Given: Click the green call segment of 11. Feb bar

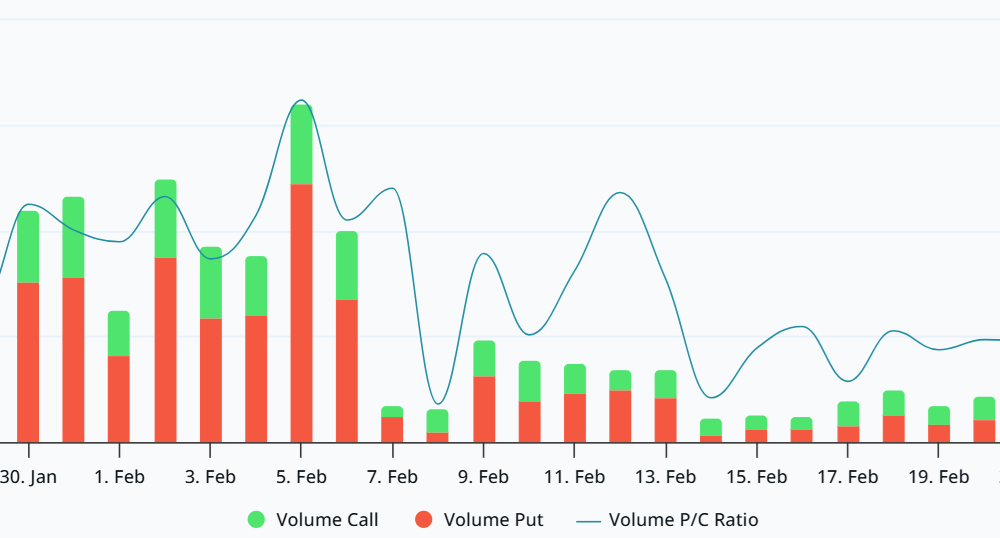Looking at the screenshot, I should coord(575,379).
